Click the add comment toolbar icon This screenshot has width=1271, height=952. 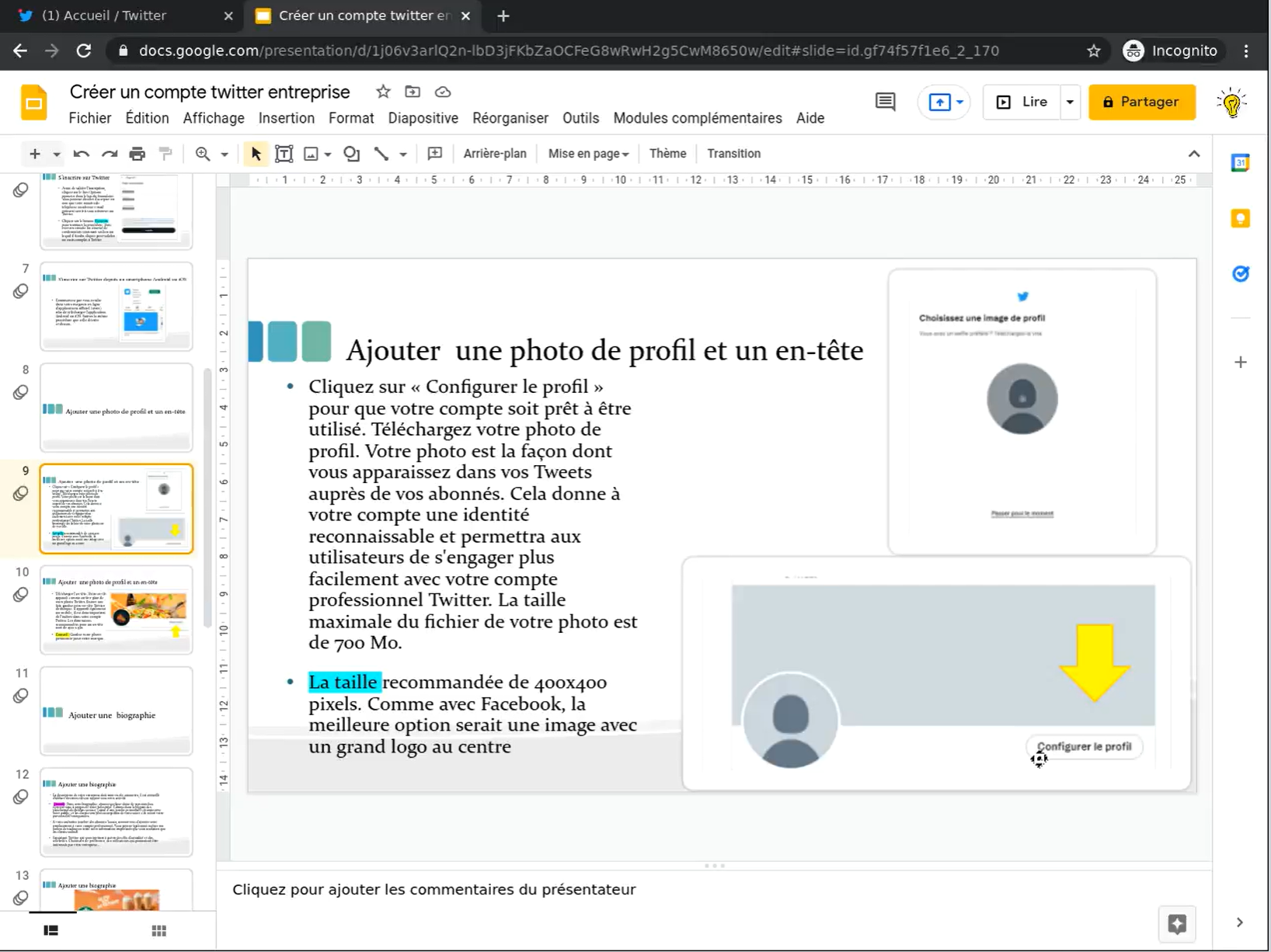[x=435, y=154]
